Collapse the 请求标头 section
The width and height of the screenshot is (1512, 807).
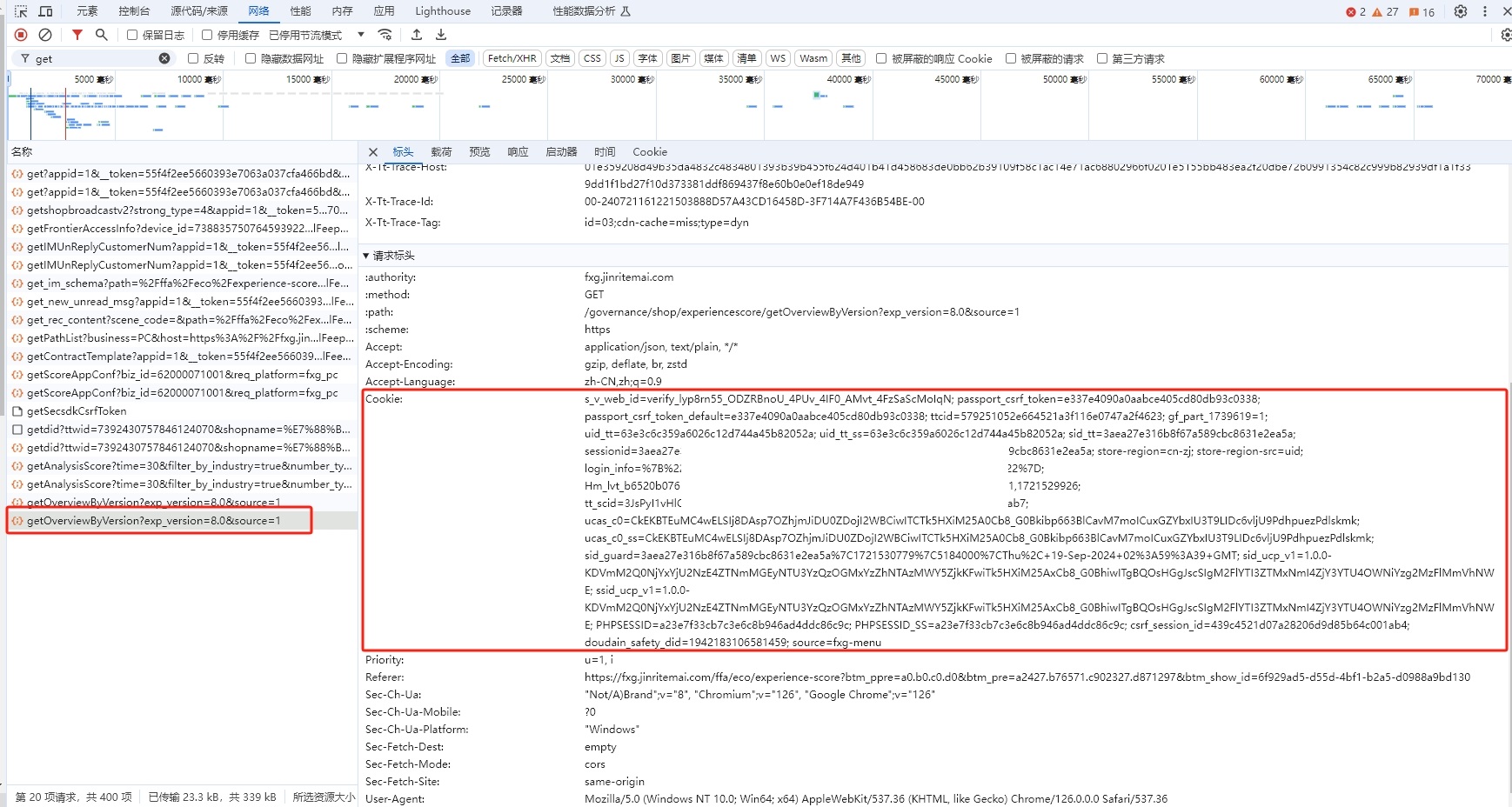(x=366, y=256)
